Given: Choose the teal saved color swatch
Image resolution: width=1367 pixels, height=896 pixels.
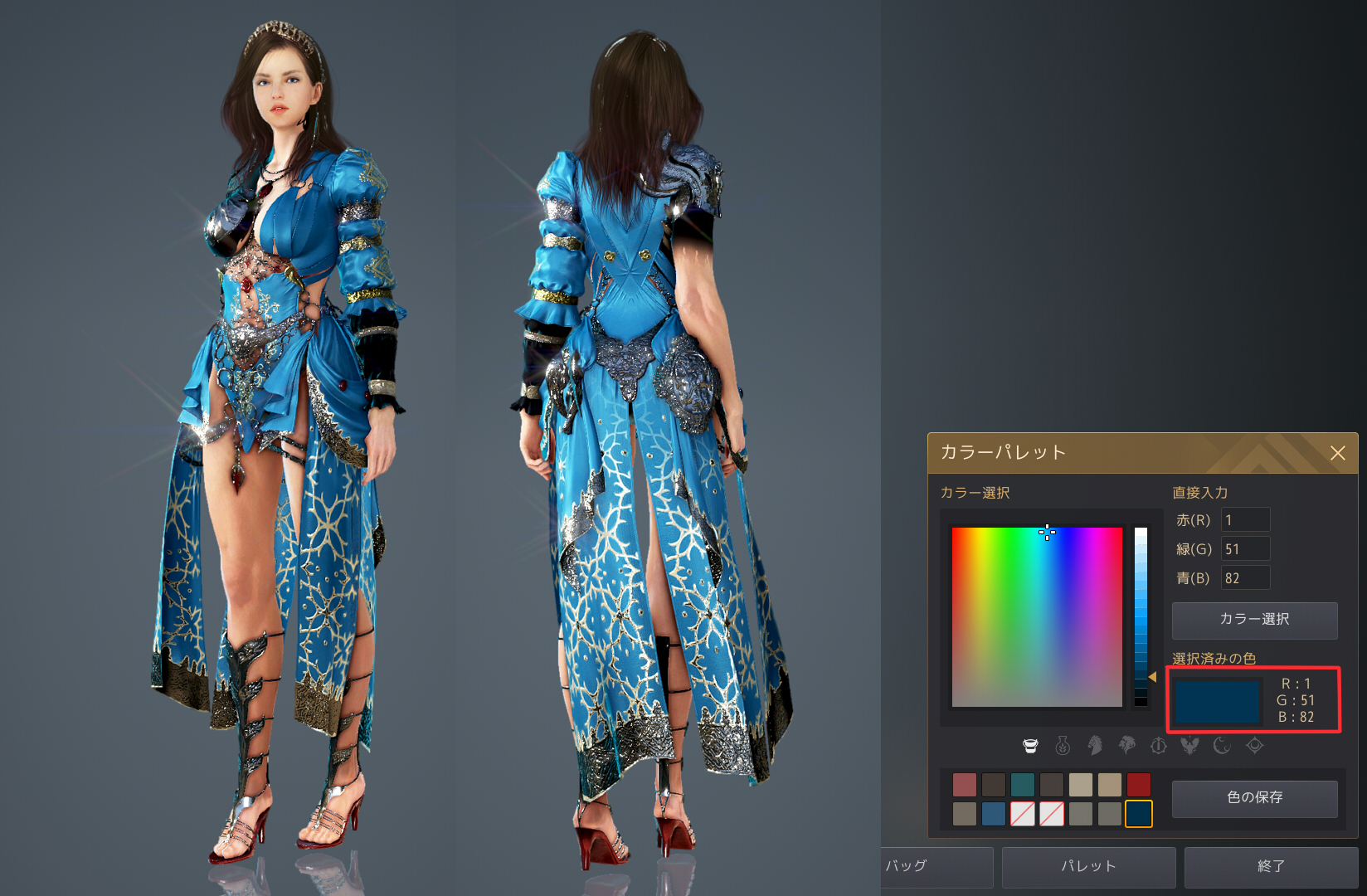Looking at the screenshot, I should (1023, 785).
